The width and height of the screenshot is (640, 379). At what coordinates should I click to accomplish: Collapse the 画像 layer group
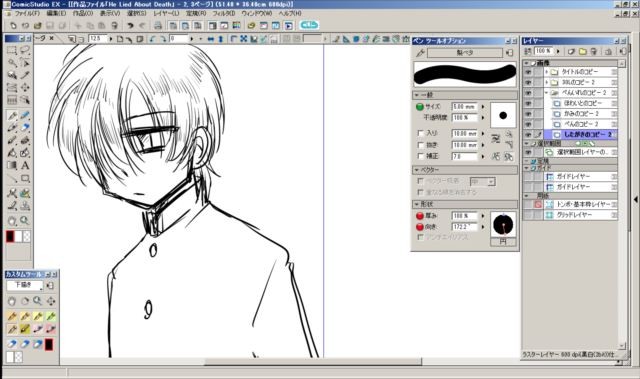(x=527, y=63)
